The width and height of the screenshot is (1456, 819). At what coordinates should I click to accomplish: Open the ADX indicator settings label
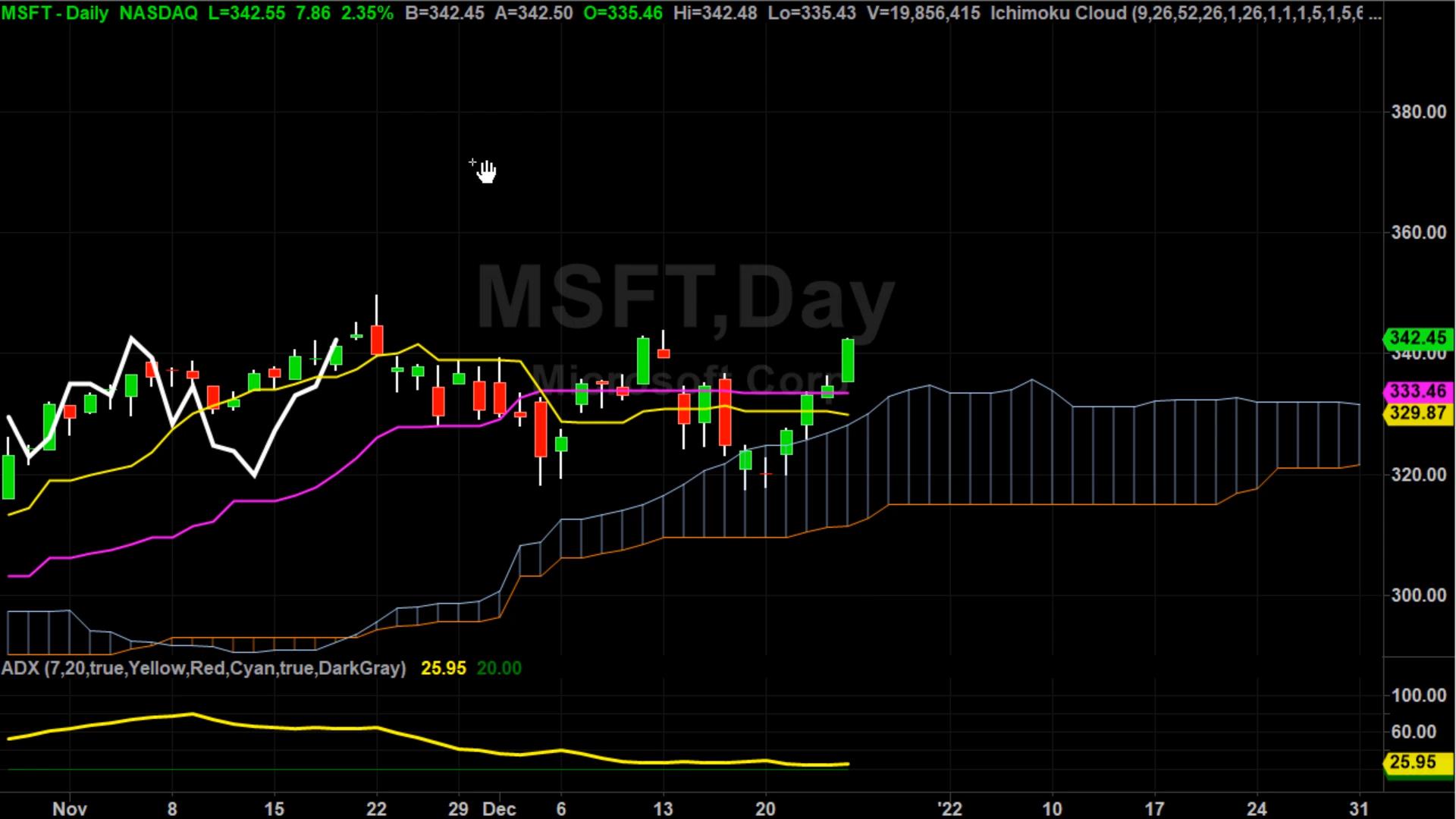pyautogui.click(x=204, y=668)
